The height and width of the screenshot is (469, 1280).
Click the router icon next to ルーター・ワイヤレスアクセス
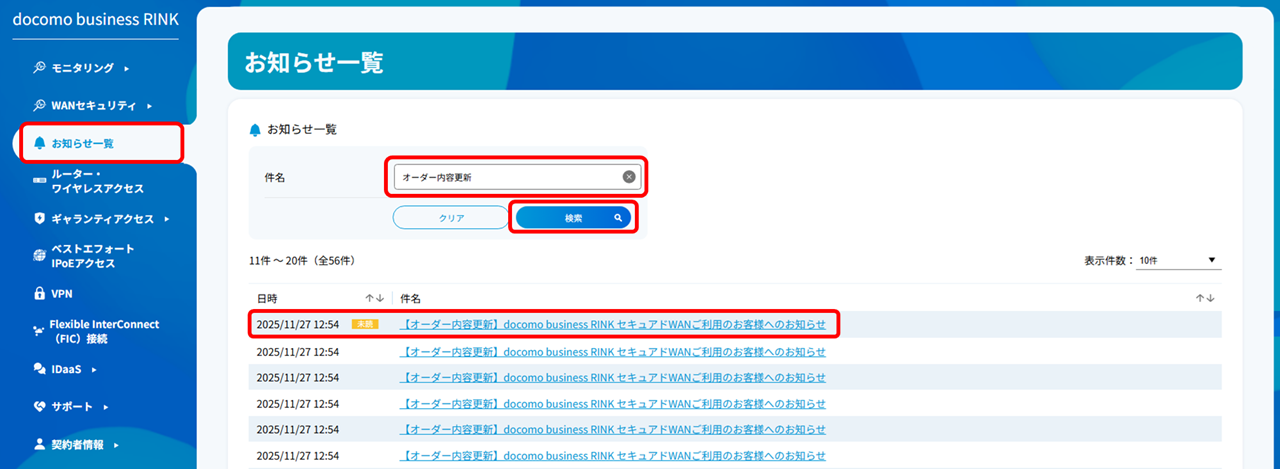[x=39, y=181]
